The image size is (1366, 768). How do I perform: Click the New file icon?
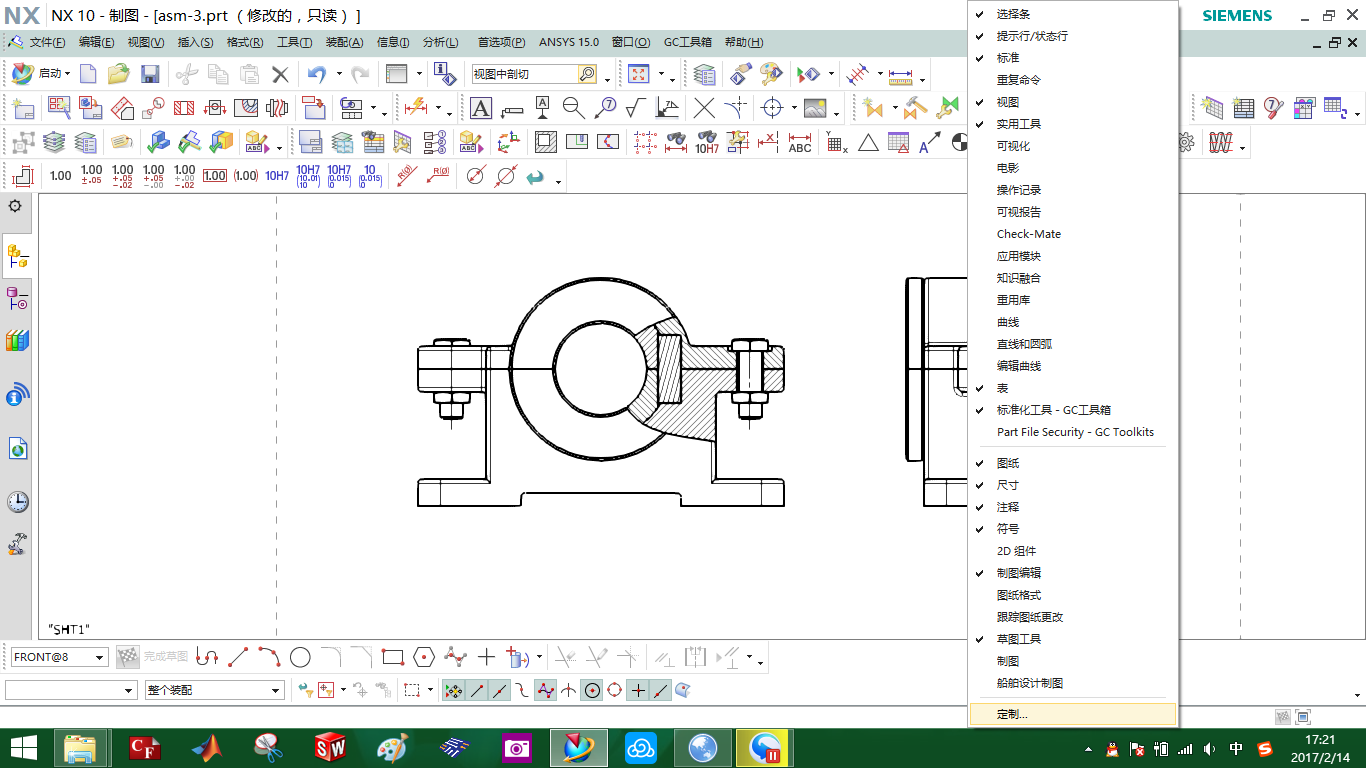coord(88,74)
